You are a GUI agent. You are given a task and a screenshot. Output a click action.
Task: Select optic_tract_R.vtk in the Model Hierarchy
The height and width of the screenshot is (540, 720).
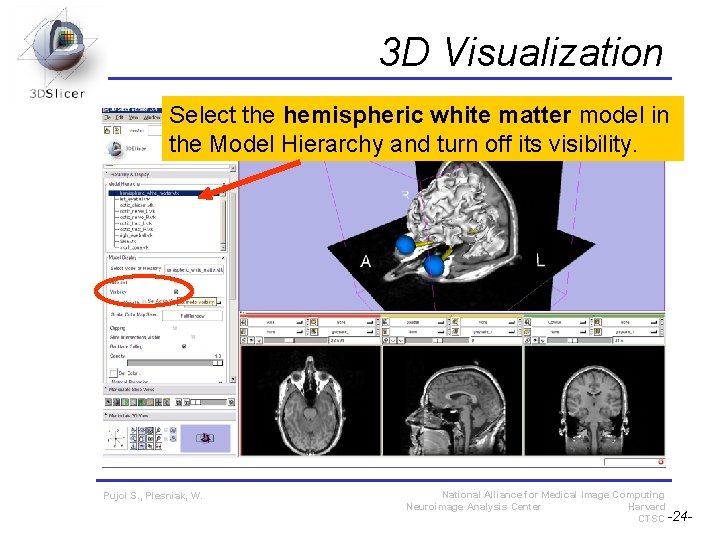tap(136, 229)
